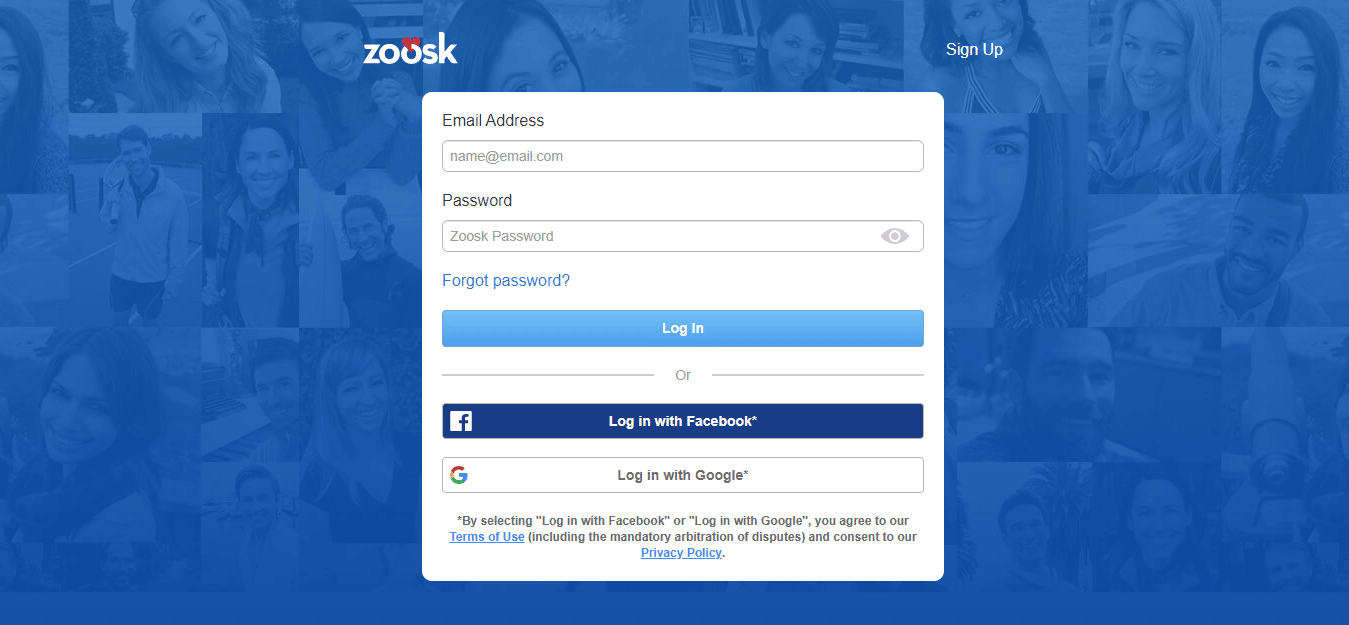Select the Log in with Facebook text
1349x625 pixels.
click(x=683, y=421)
